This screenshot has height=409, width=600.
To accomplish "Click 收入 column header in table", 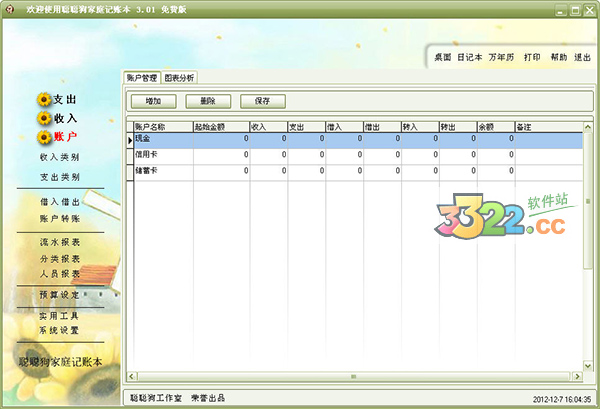I will [269, 127].
